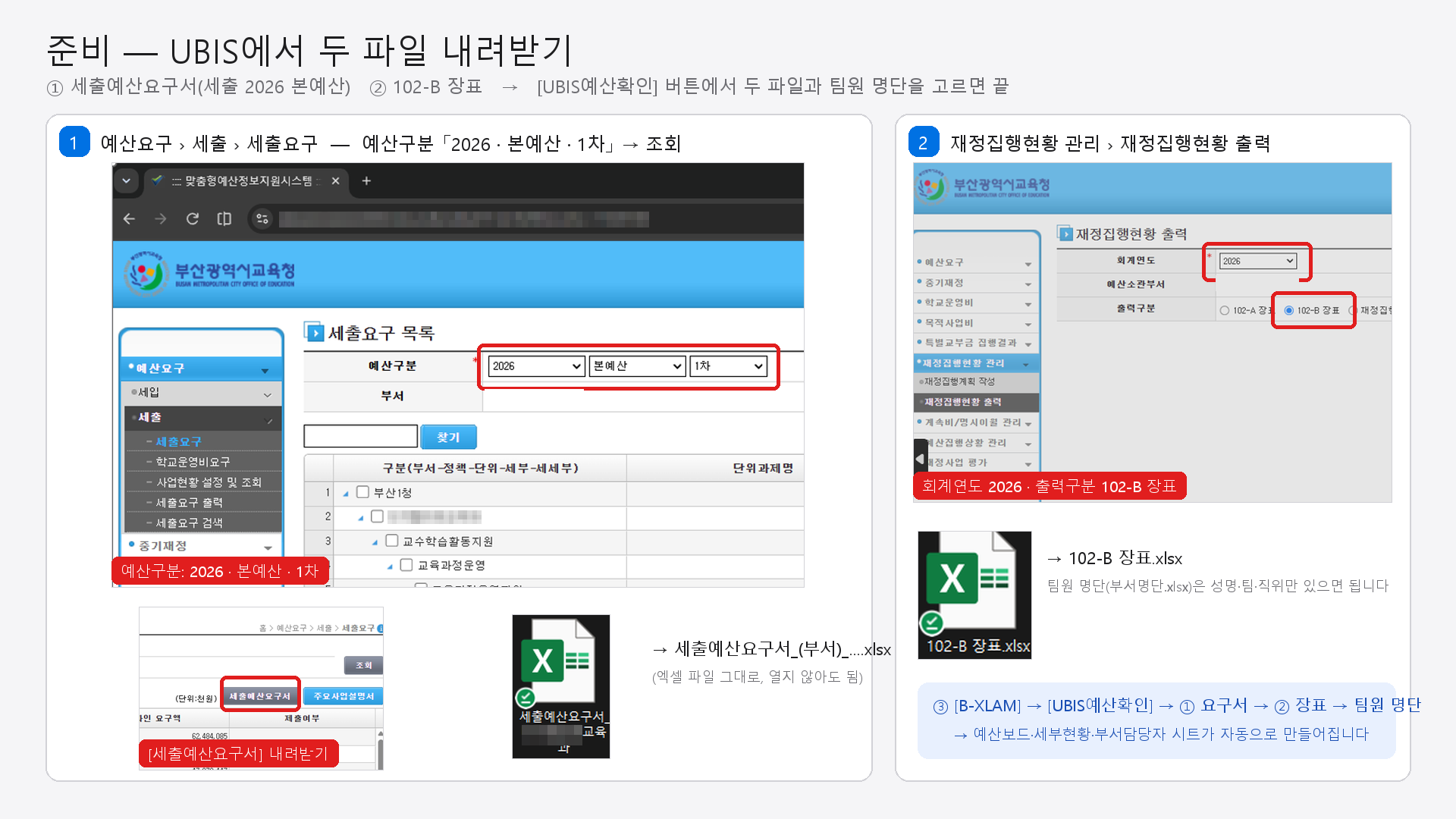The height and width of the screenshot is (819, 1456).
Task: Check the 교수학습활동지원 checkbox
Action: [x=391, y=541]
